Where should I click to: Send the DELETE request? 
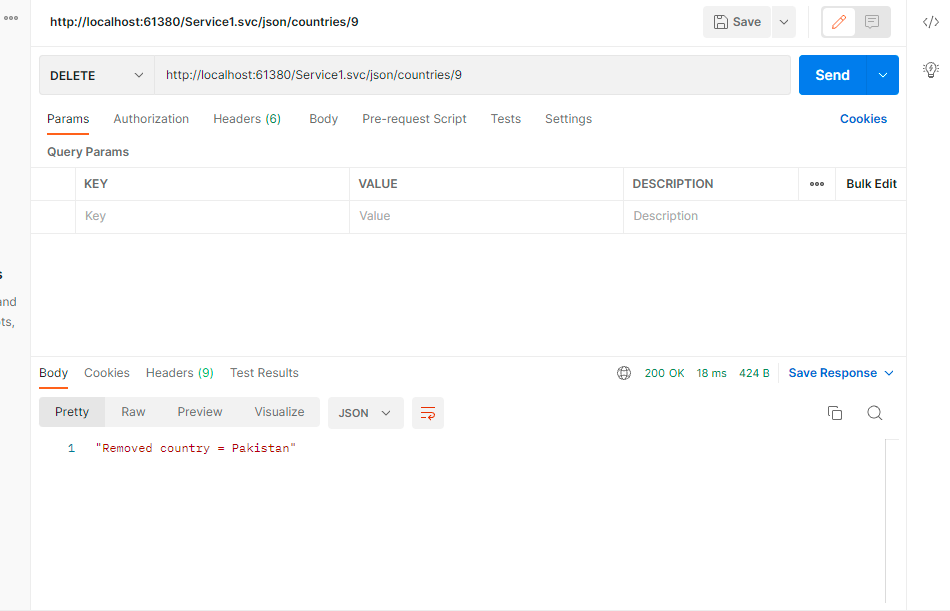pos(832,75)
